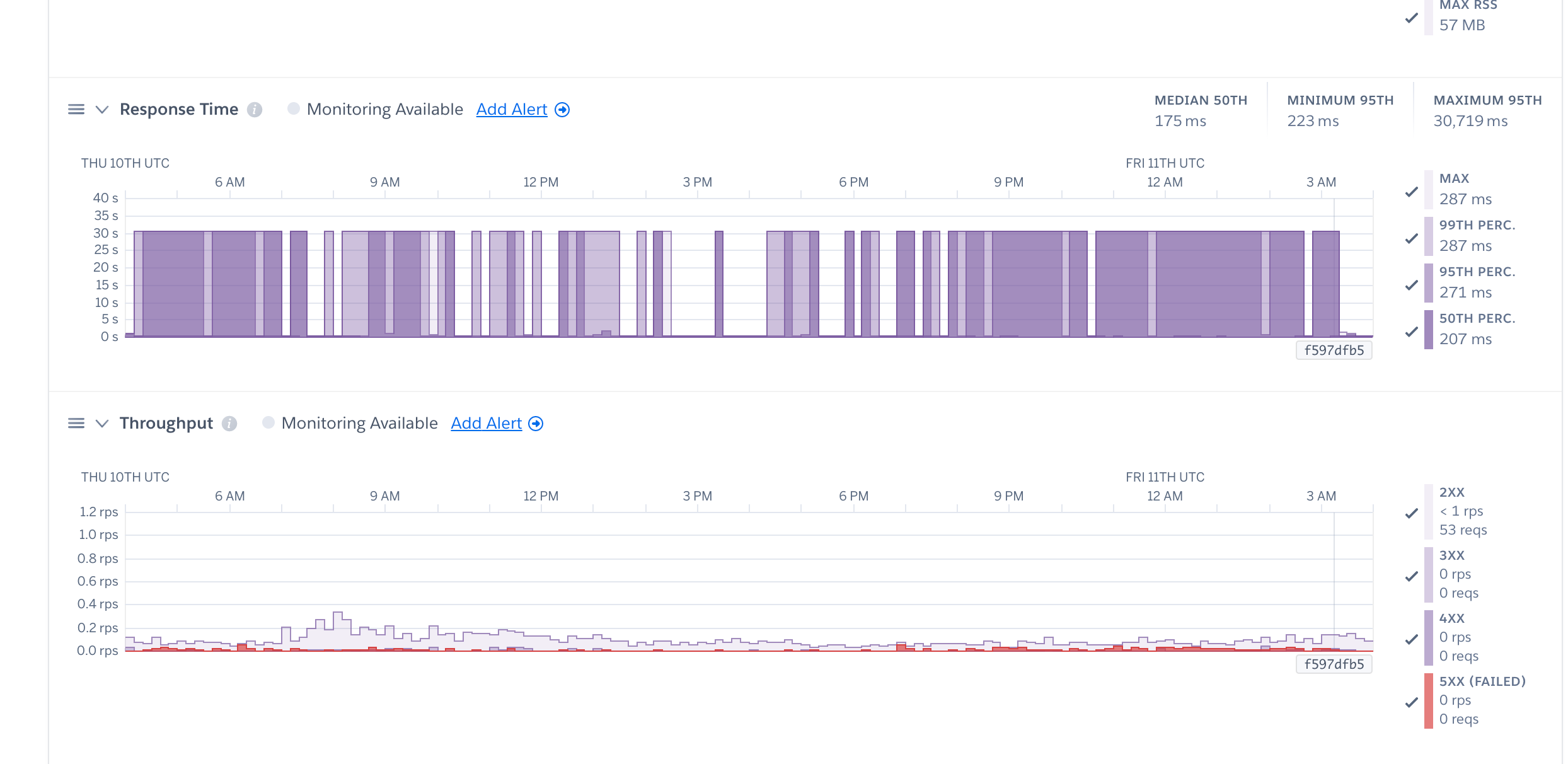This screenshot has height=764, width=1568.
Task: Add Alert for Throughput
Action: 486,424
